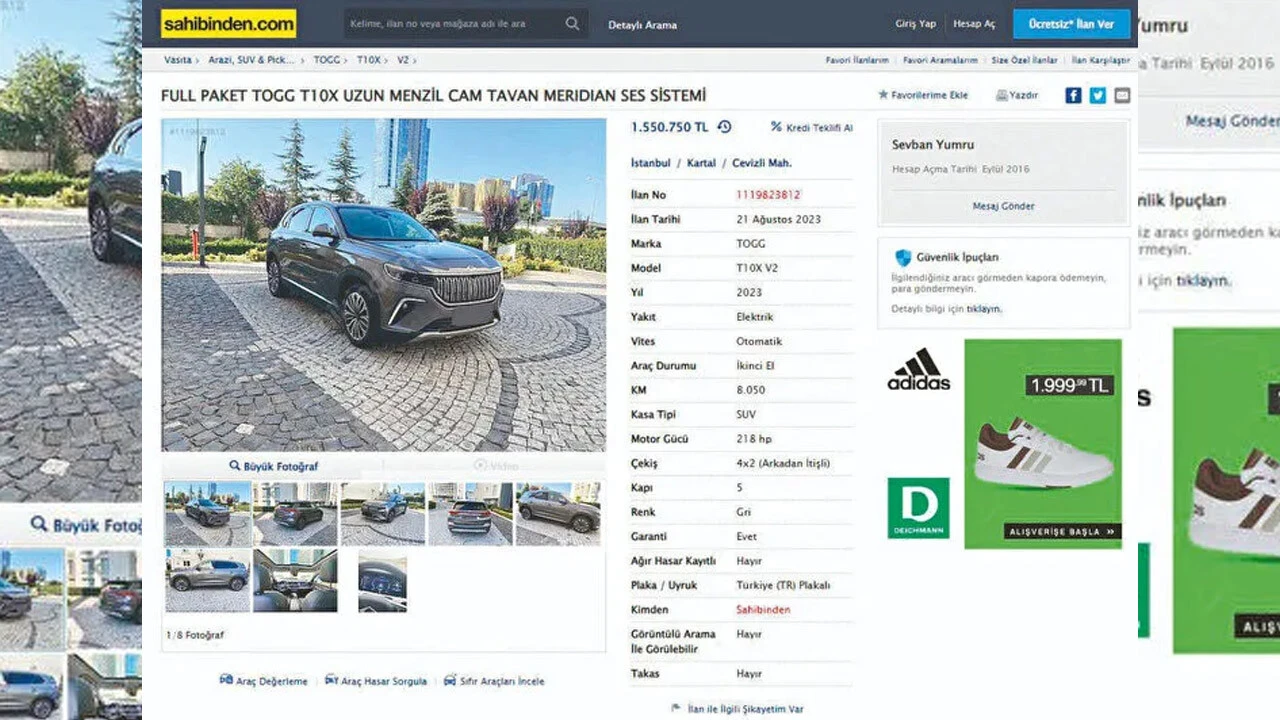
Task: Click the search magnifier icon
Action: [572, 23]
